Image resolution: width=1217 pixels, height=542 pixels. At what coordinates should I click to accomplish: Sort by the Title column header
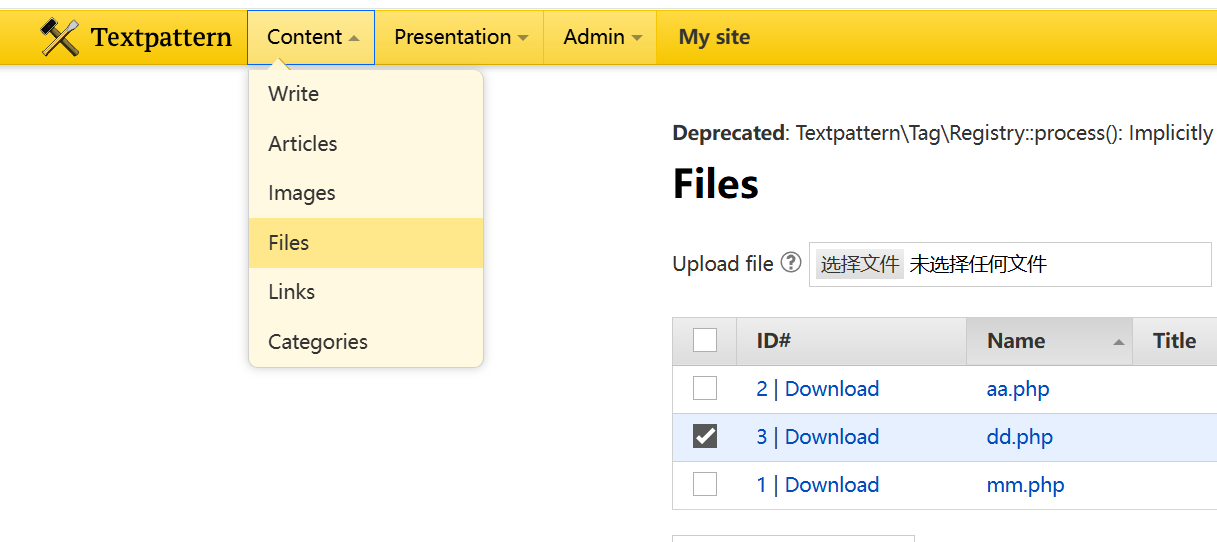click(x=1175, y=341)
